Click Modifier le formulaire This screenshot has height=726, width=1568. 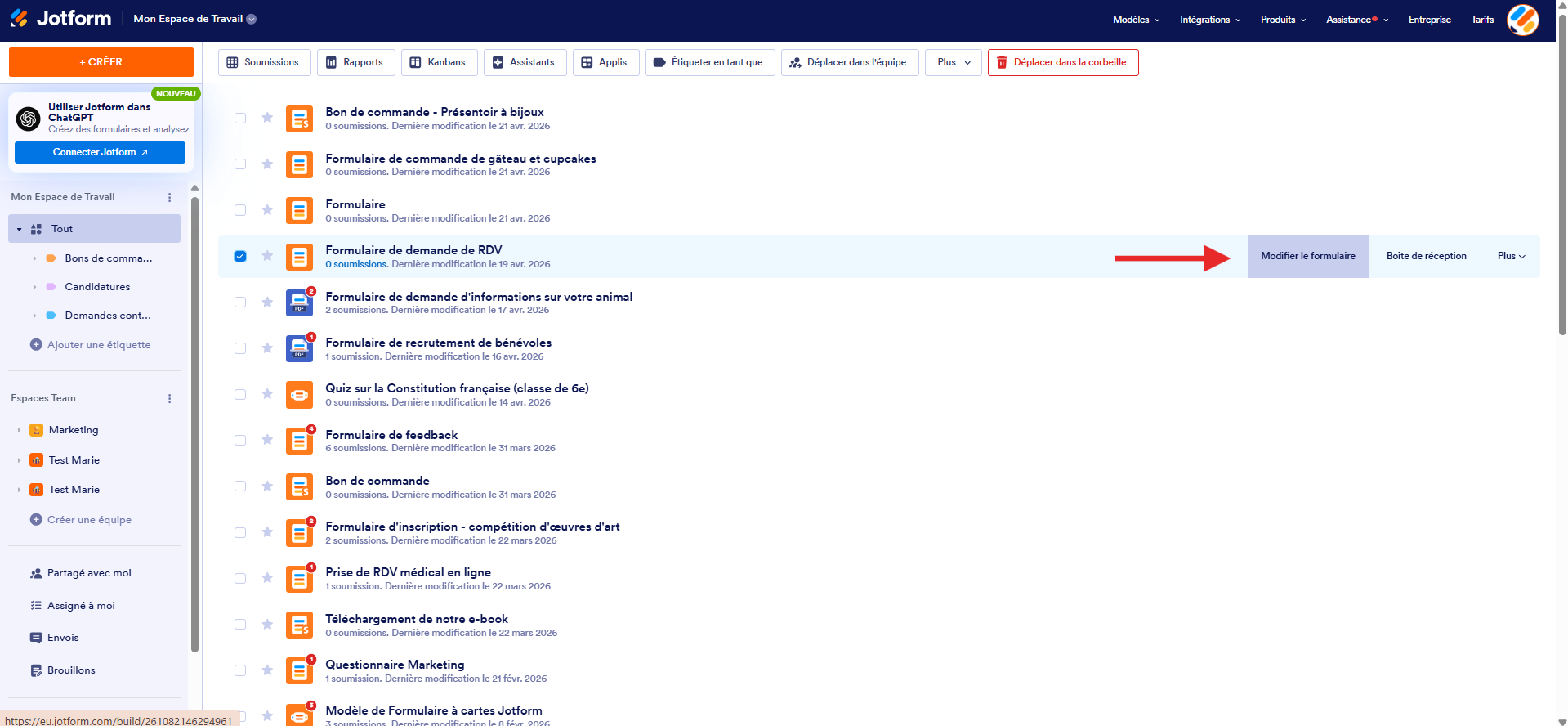pyautogui.click(x=1308, y=256)
